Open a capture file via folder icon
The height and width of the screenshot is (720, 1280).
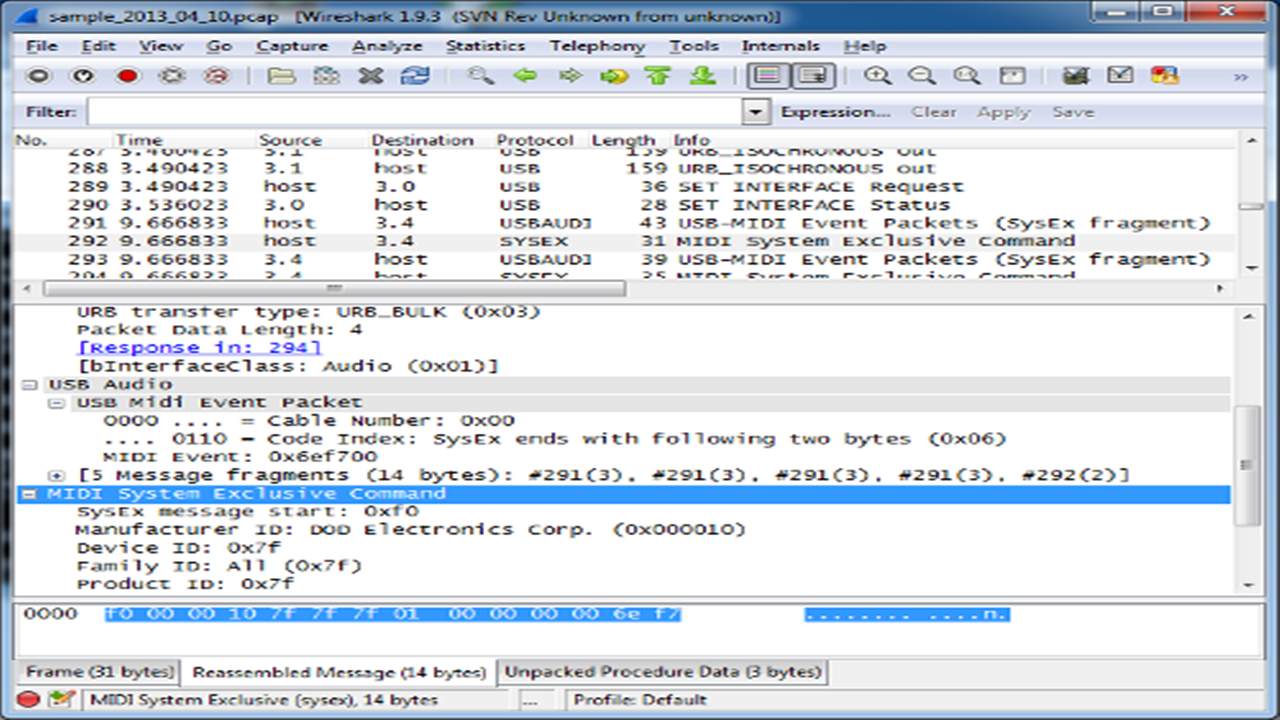coord(281,76)
